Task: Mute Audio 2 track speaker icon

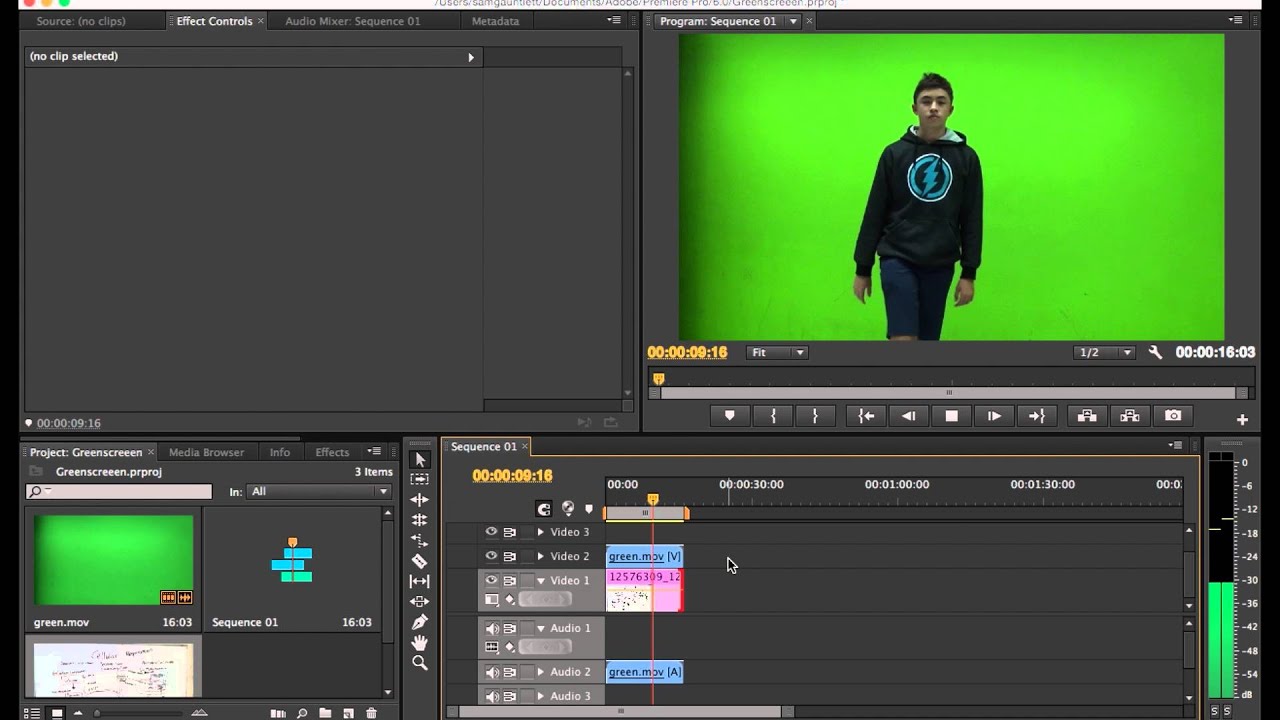Action: point(492,672)
